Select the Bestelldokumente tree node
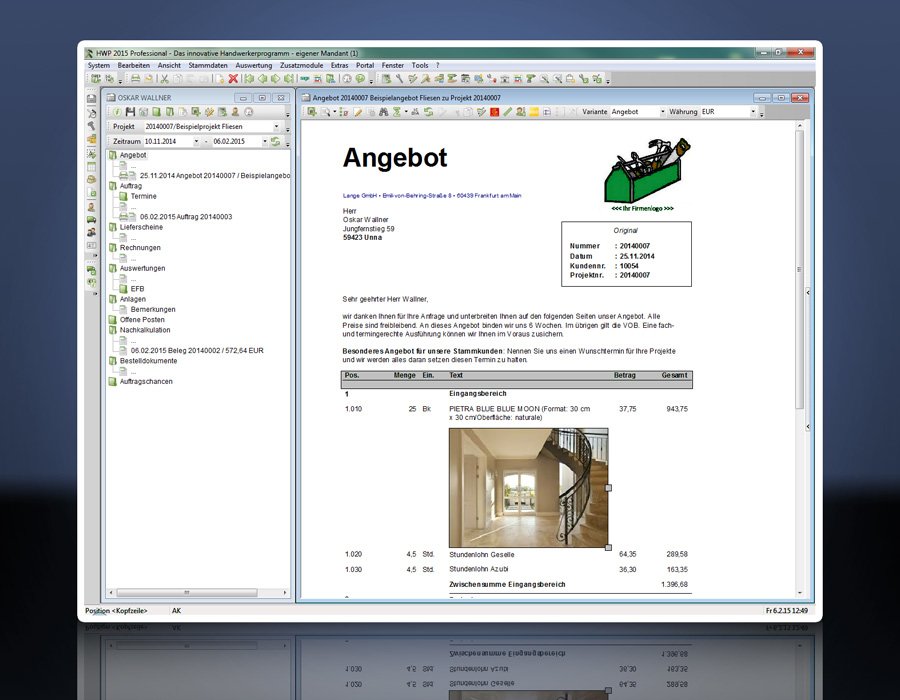 148,361
